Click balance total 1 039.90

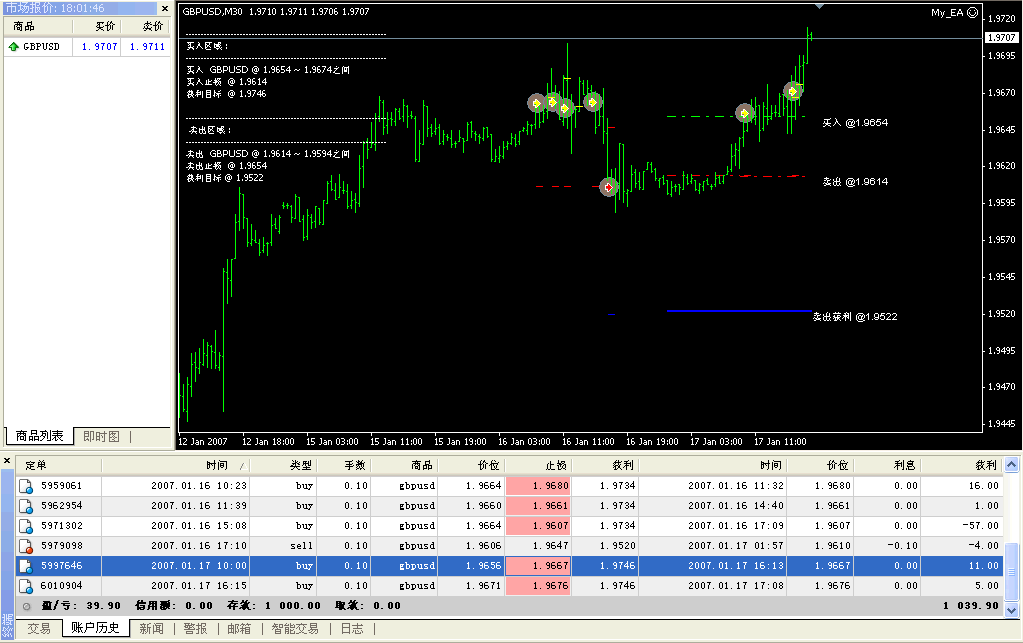971,606
